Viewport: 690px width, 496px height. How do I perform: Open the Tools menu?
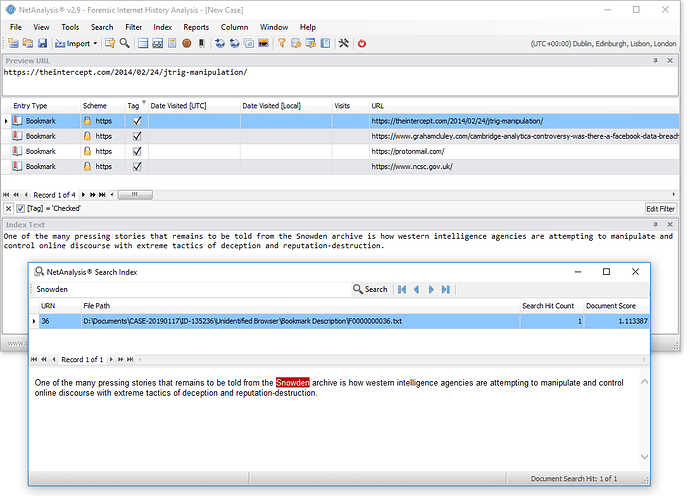(70, 27)
